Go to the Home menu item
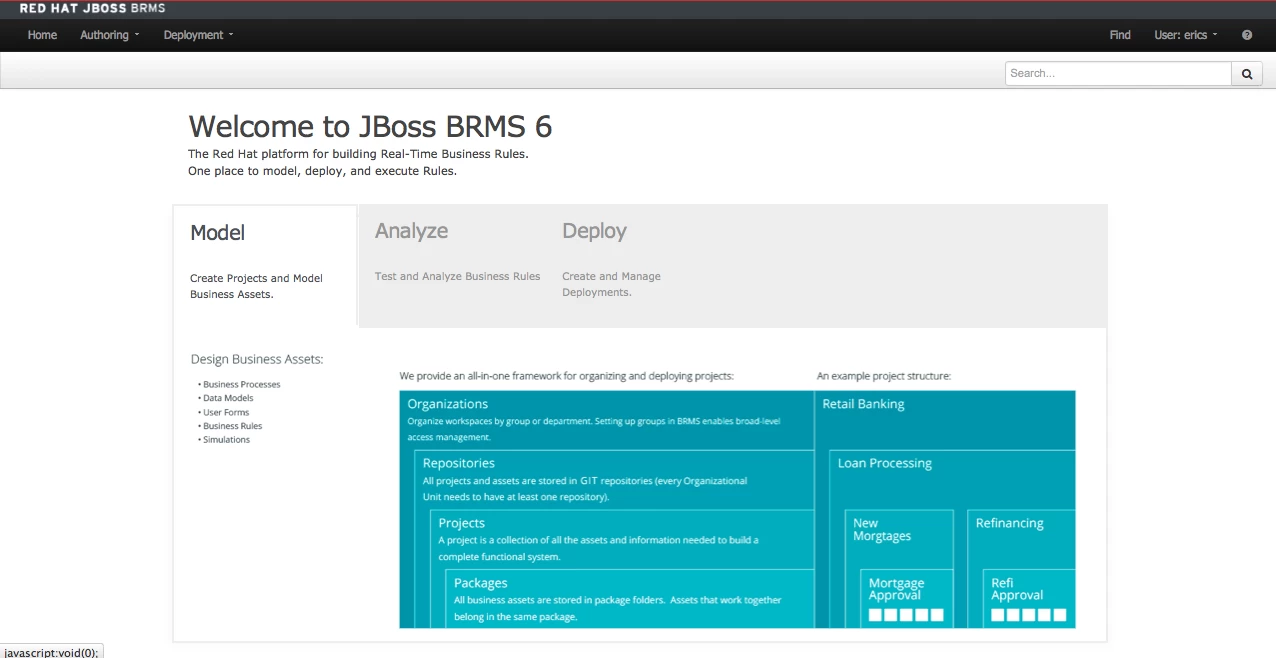The image size is (1276, 658). [42, 35]
